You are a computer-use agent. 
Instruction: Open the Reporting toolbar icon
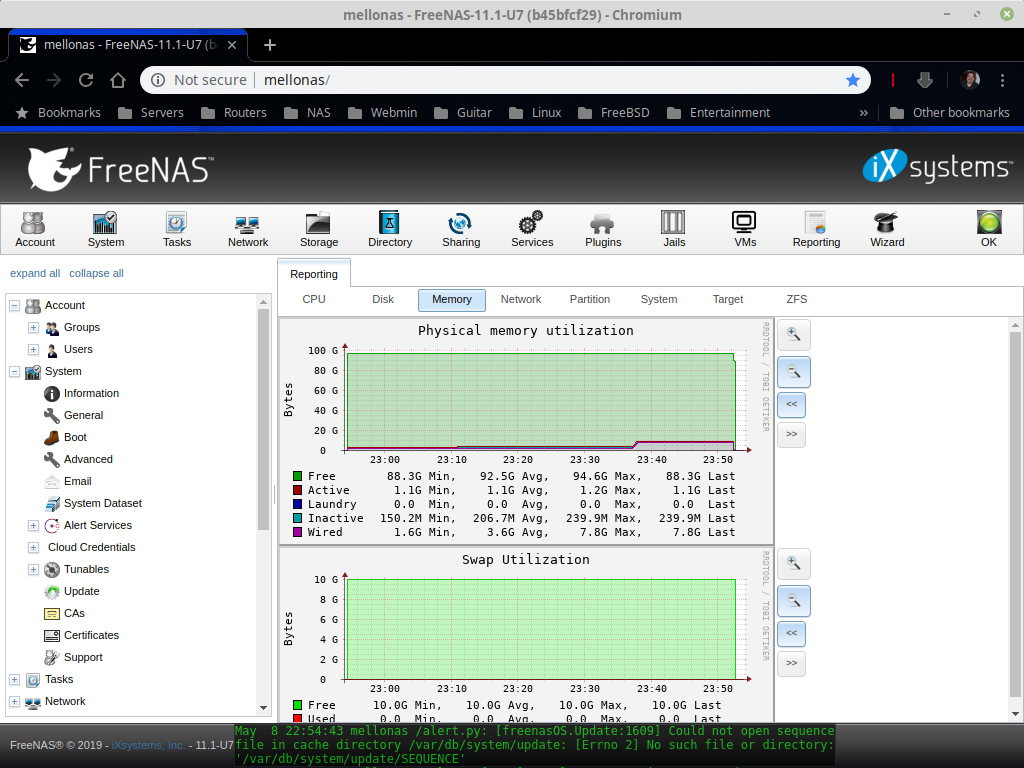pyautogui.click(x=816, y=229)
